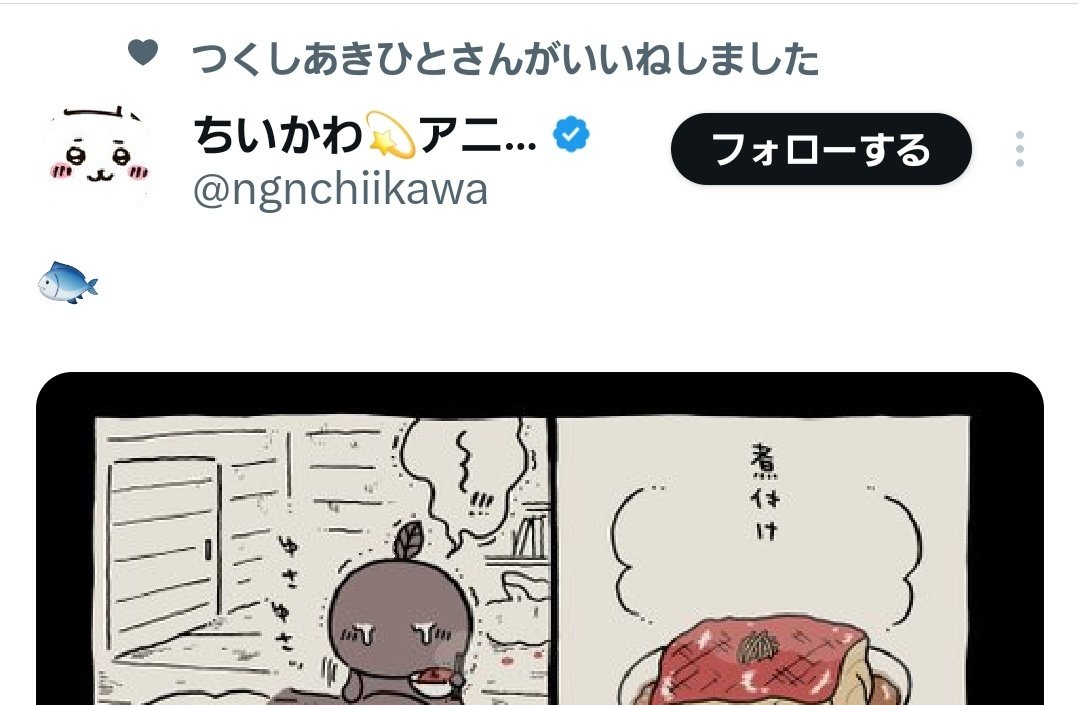Click the dizzy star emoji in name

[x=390, y=134]
